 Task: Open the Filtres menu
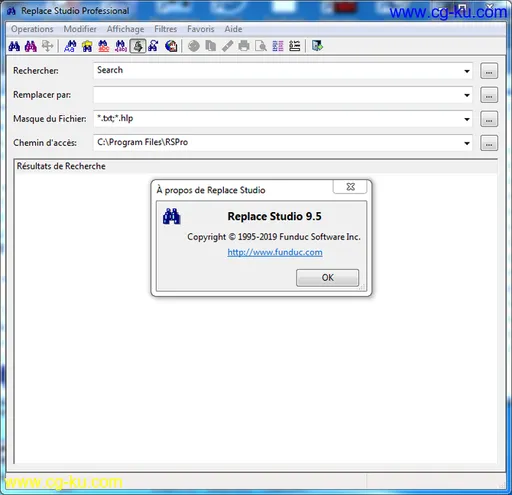(166, 29)
